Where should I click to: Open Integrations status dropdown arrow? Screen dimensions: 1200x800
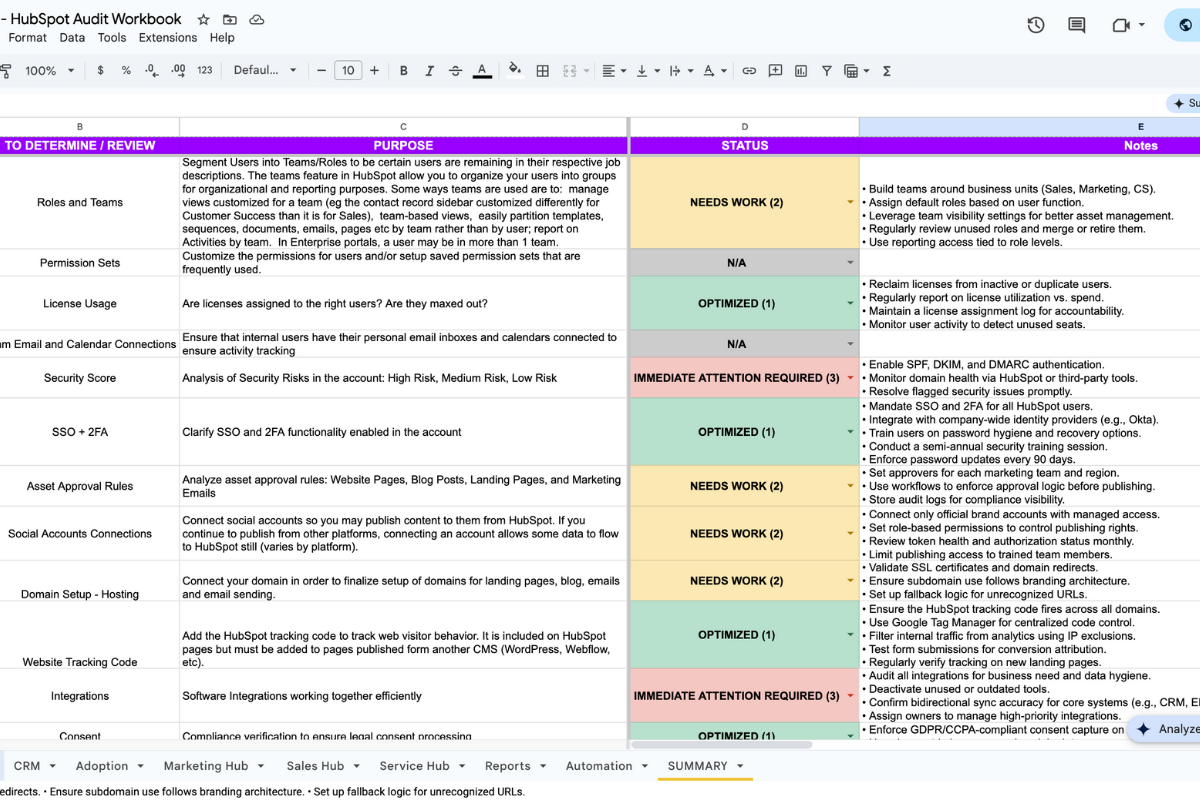click(851, 696)
